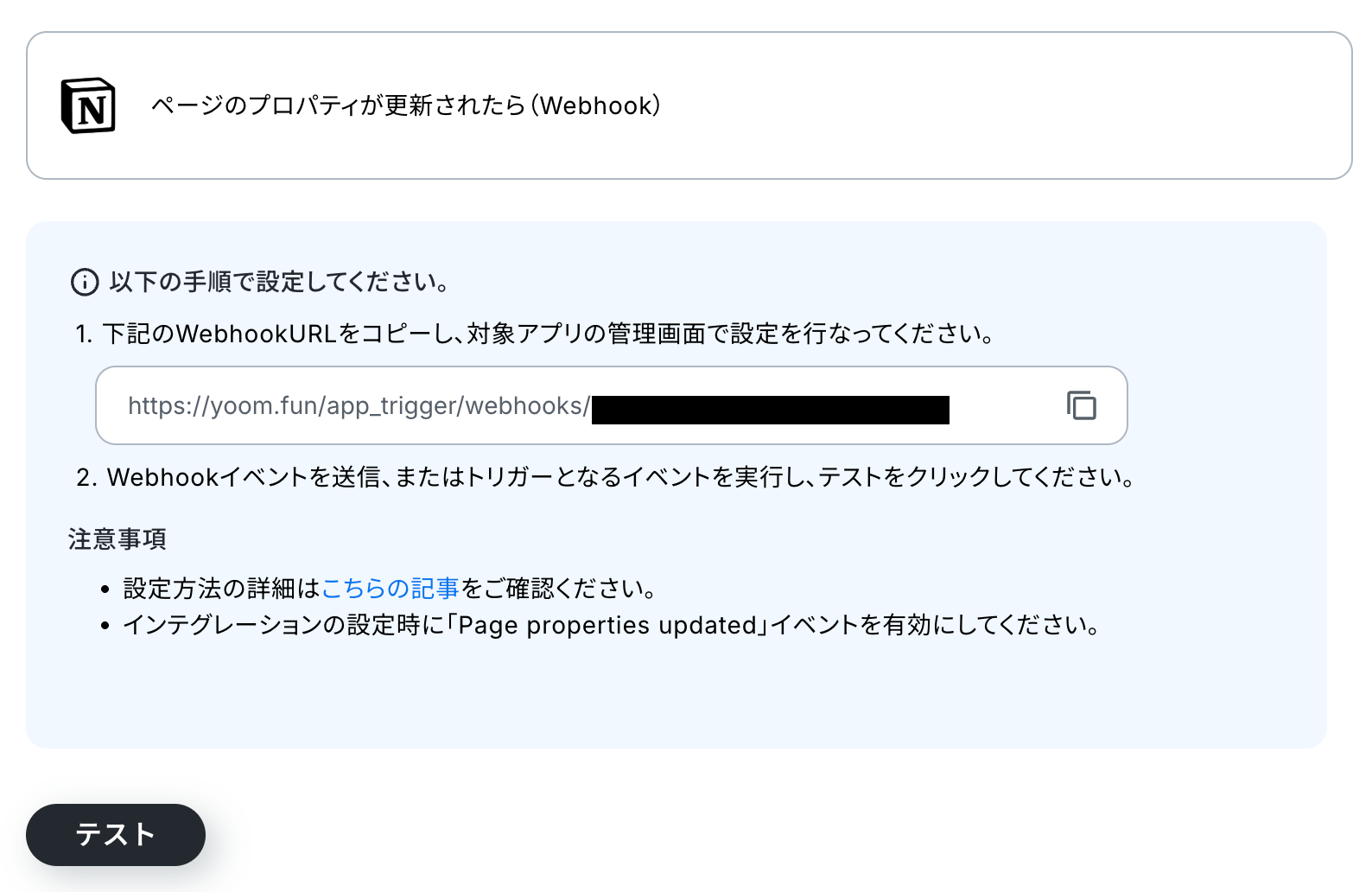Click the Notion logo icon
1372x892 pixels.
(x=88, y=105)
